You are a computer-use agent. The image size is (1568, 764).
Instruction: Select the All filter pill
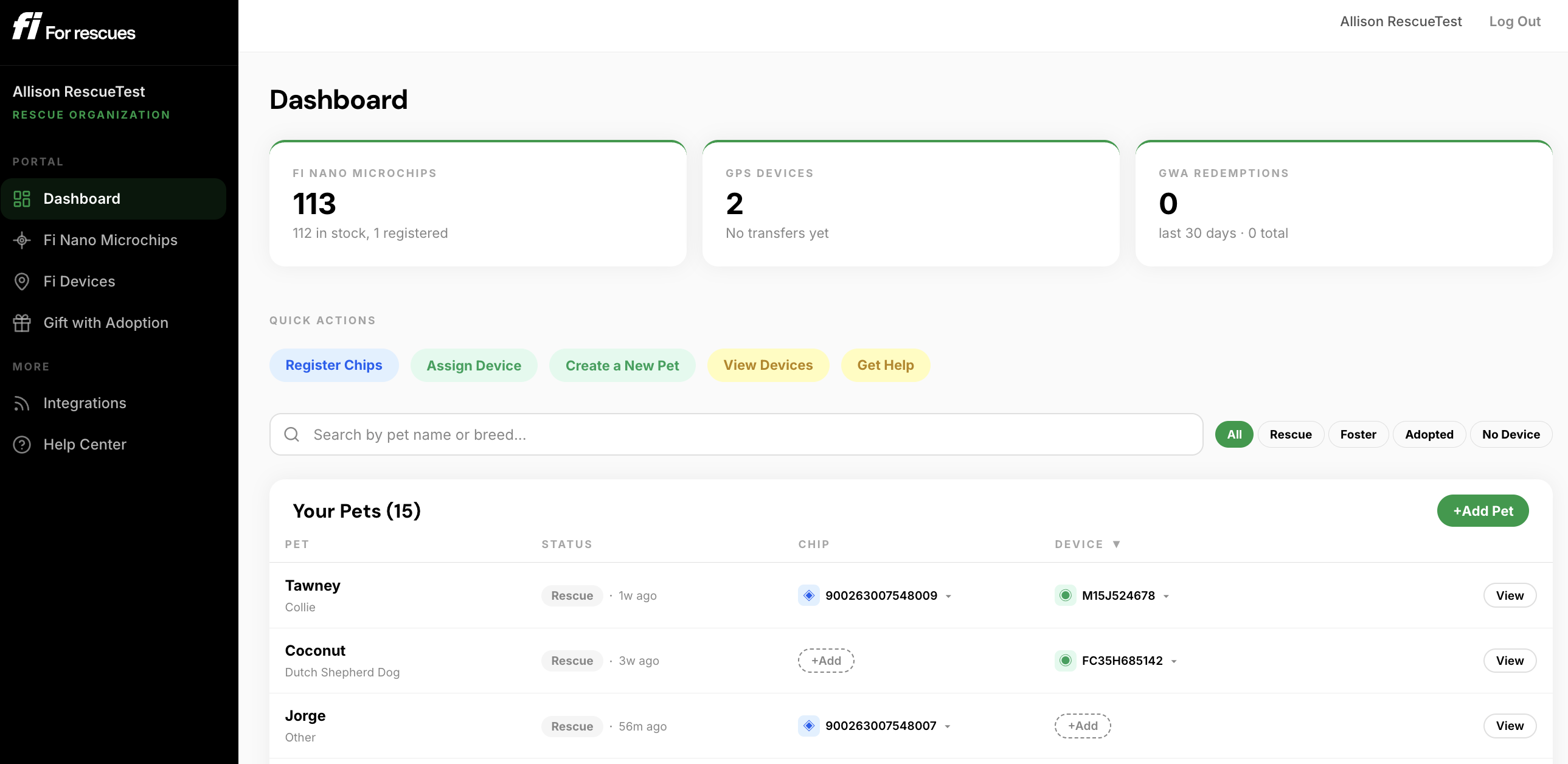coord(1234,434)
